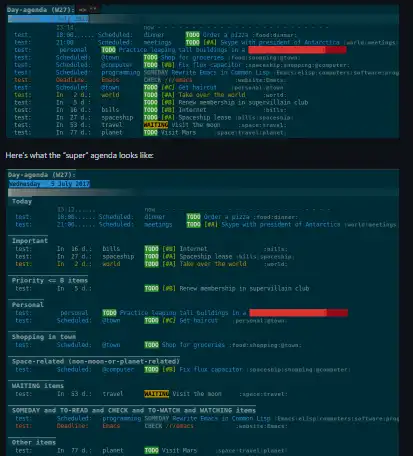Click "Order a pizza" under the Today heading

coord(227,217)
